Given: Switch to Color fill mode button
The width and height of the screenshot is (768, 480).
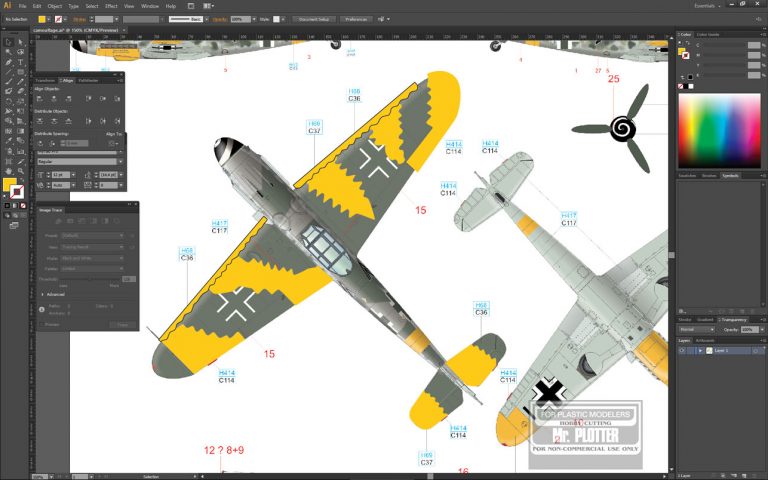Looking at the screenshot, I should pyautogui.click(x=7, y=206).
